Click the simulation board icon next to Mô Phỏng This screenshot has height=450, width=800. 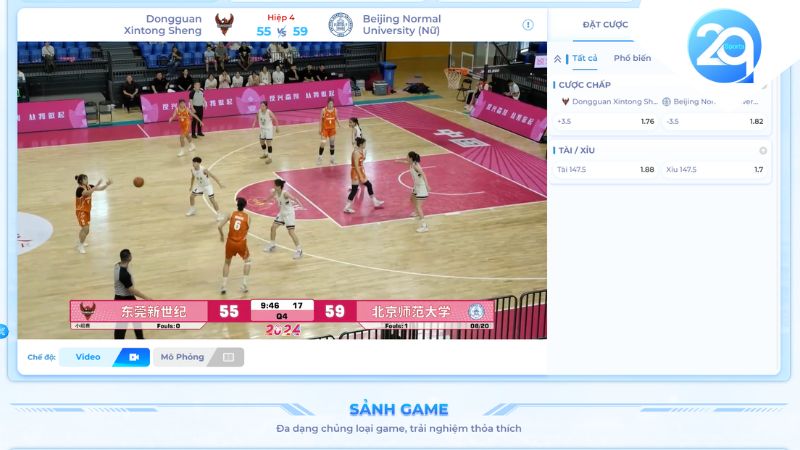(x=228, y=357)
